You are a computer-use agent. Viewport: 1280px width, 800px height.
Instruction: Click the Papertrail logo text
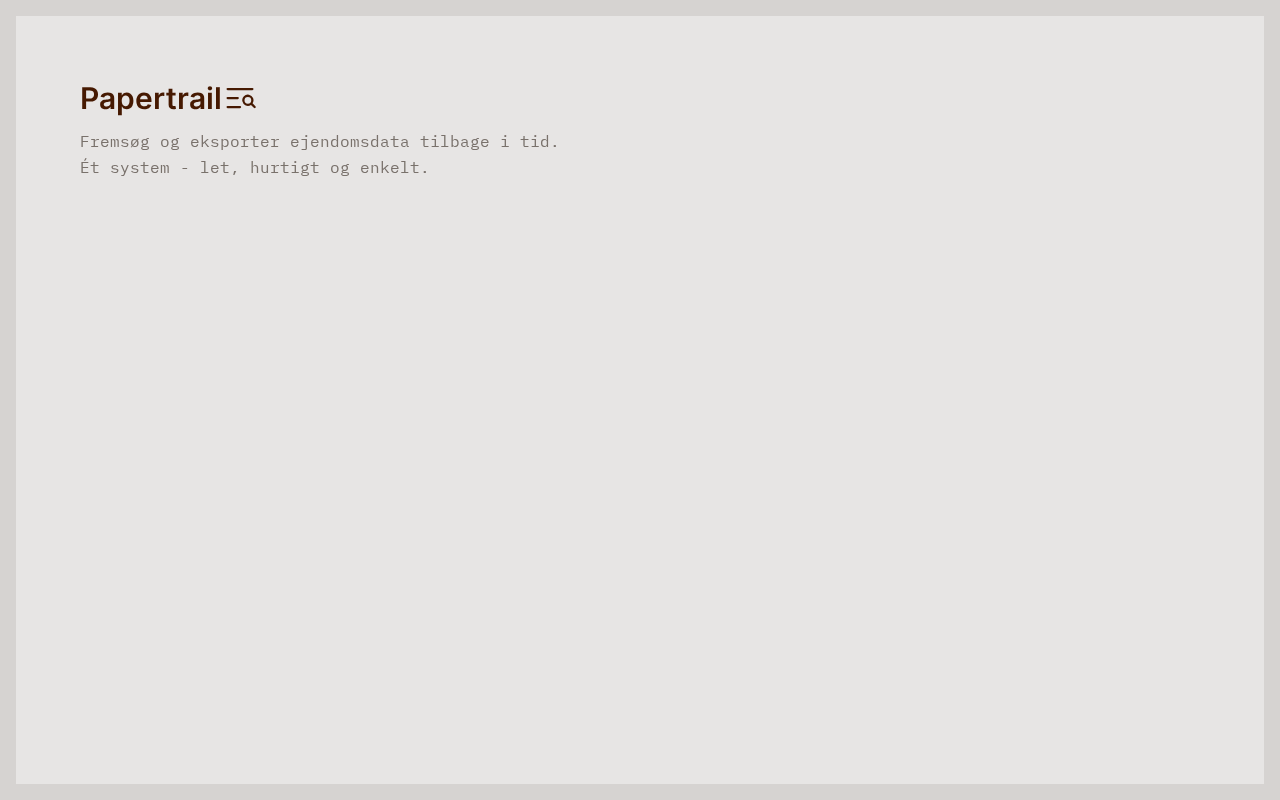pyautogui.click(x=151, y=99)
